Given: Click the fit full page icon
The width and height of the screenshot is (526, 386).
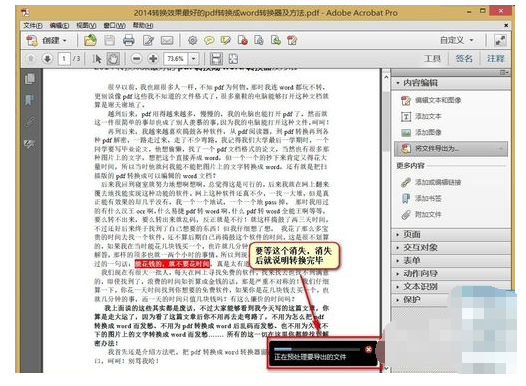Looking at the screenshot, I should point(233,59).
